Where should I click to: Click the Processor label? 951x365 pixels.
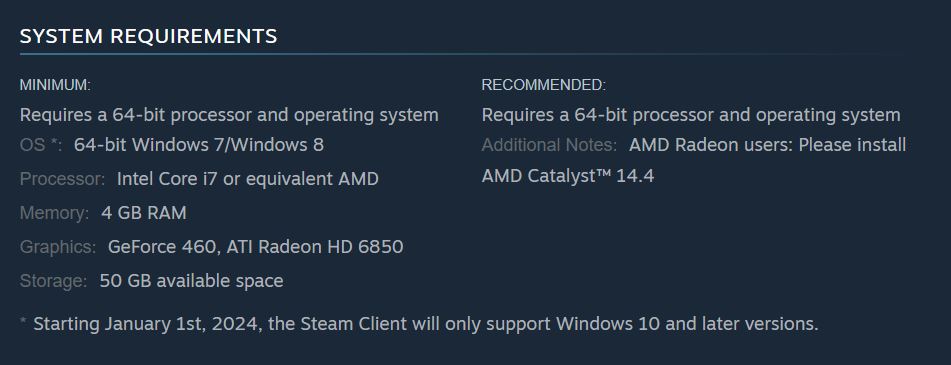click(63, 179)
